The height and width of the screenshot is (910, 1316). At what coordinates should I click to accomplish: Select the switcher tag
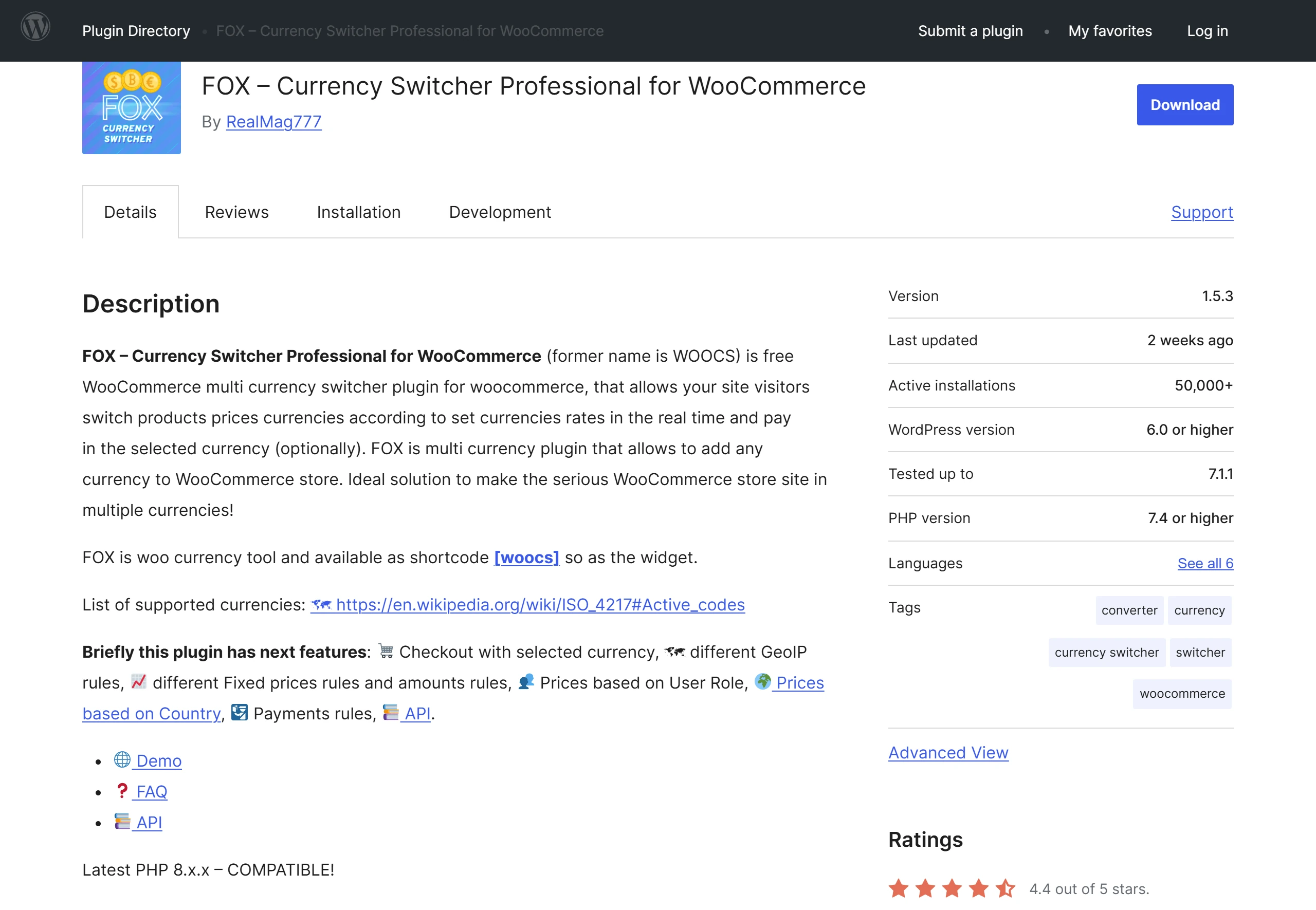coord(1200,652)
